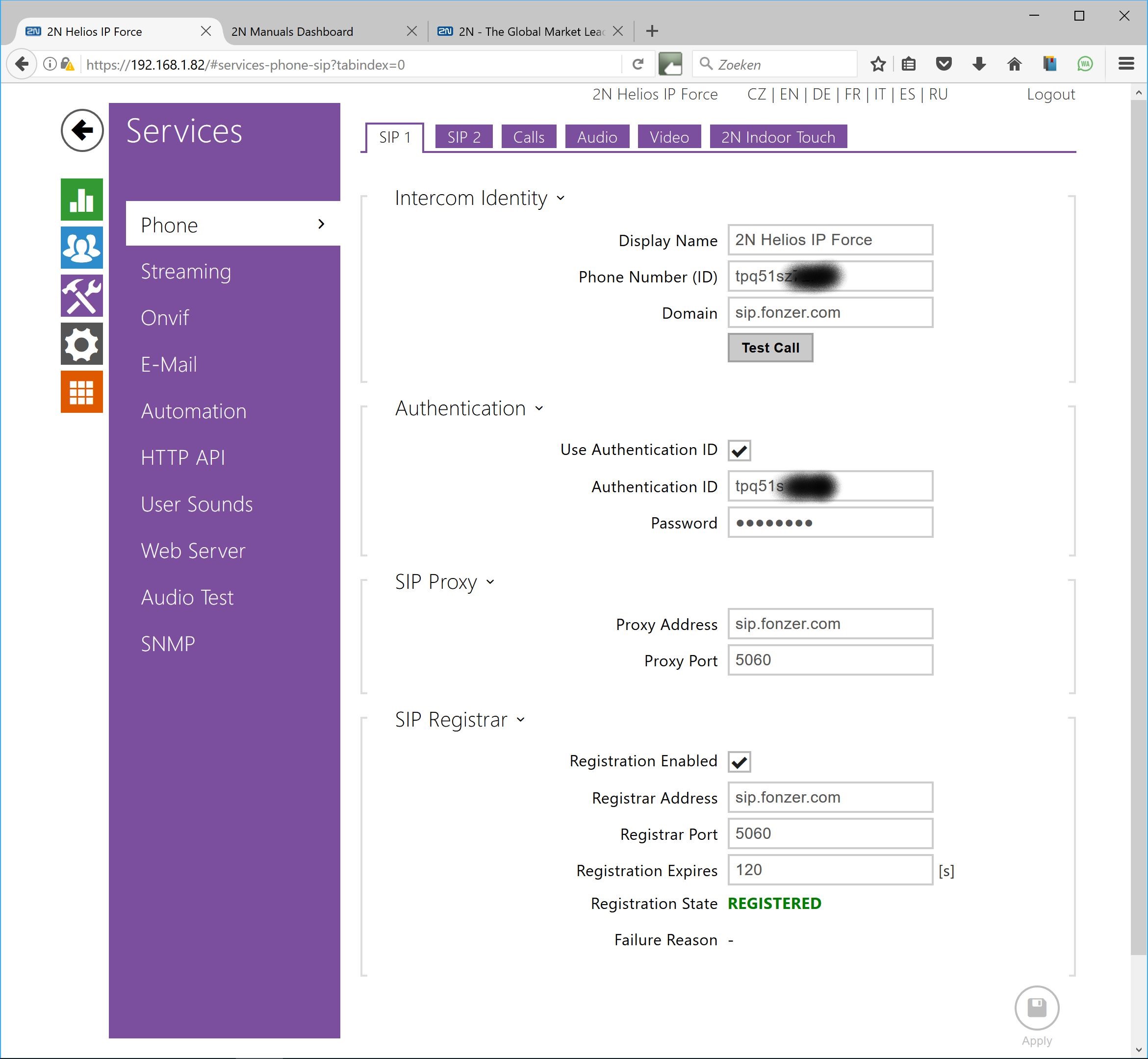Open Audio Test in the Services menu
1148x1059 pixels.
[187, 597]
